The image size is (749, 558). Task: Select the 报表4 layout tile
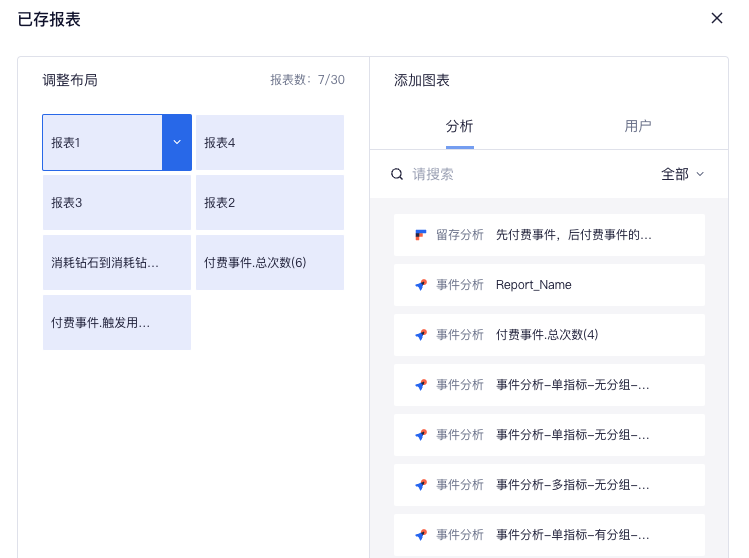pyautogui.click(x=270, y=142)
